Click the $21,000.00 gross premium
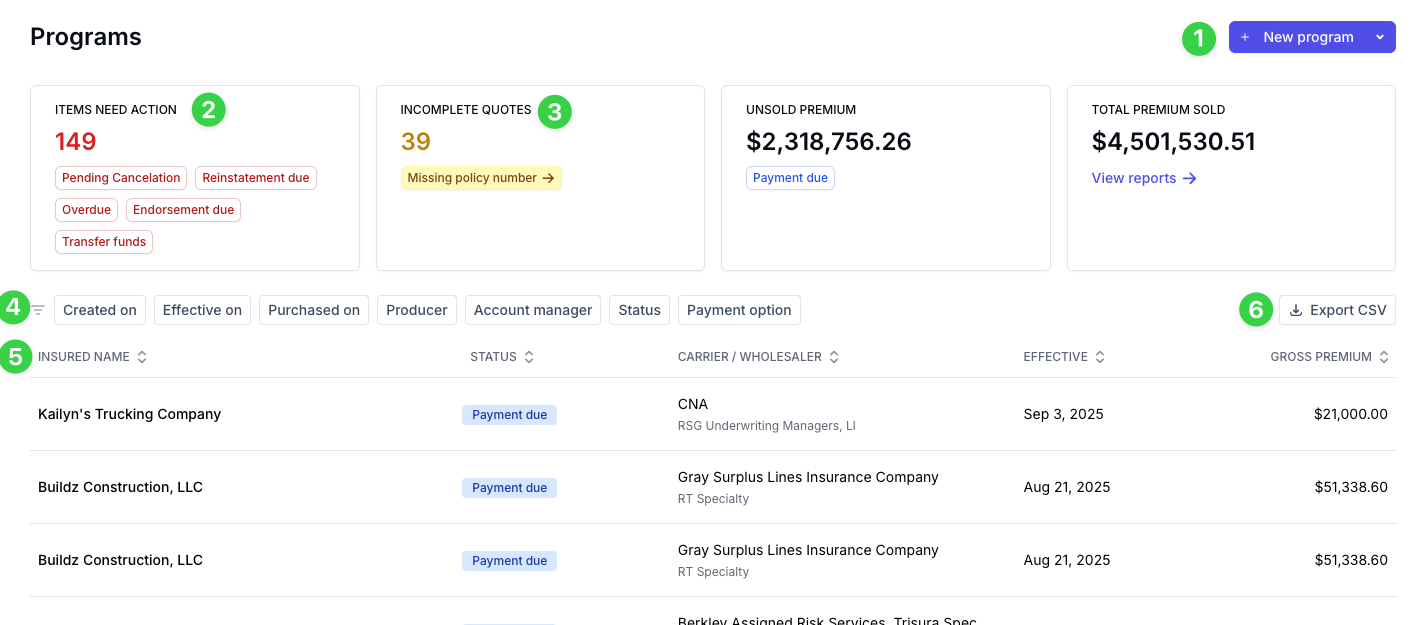 coord(1351,414)
